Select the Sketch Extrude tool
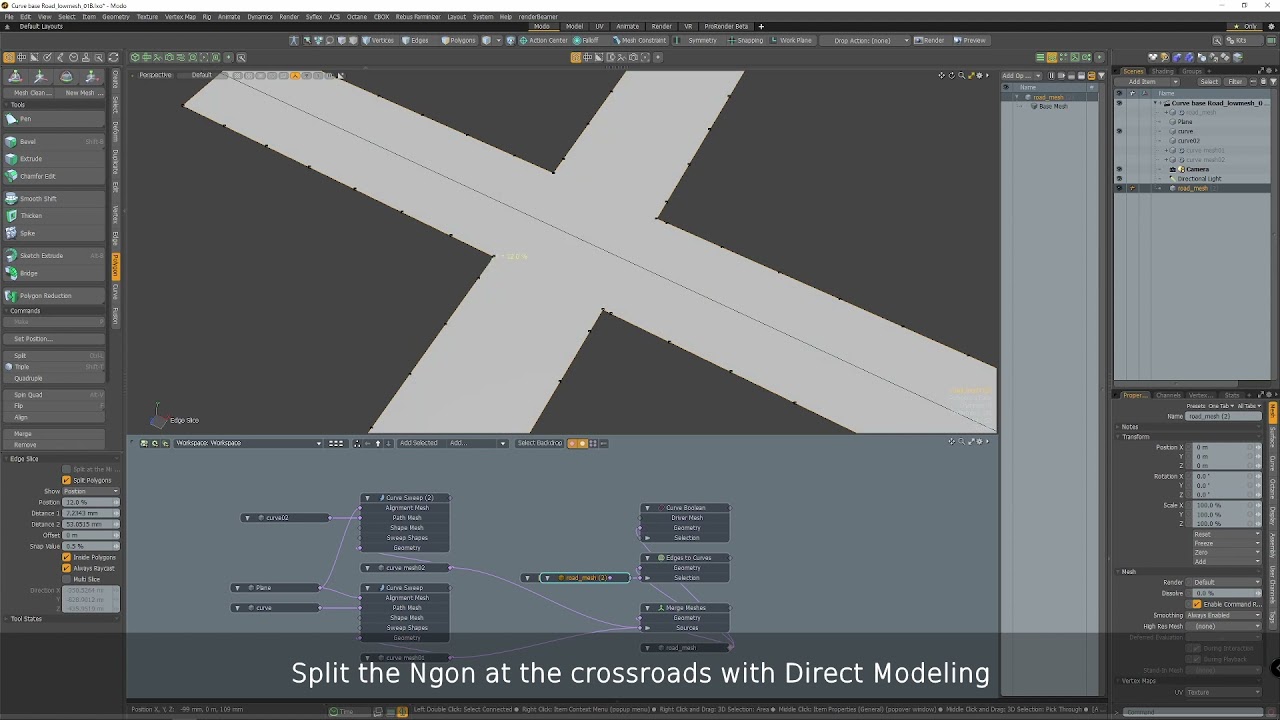This screenshot has height=720, width=1280. [x=55, y=256]
